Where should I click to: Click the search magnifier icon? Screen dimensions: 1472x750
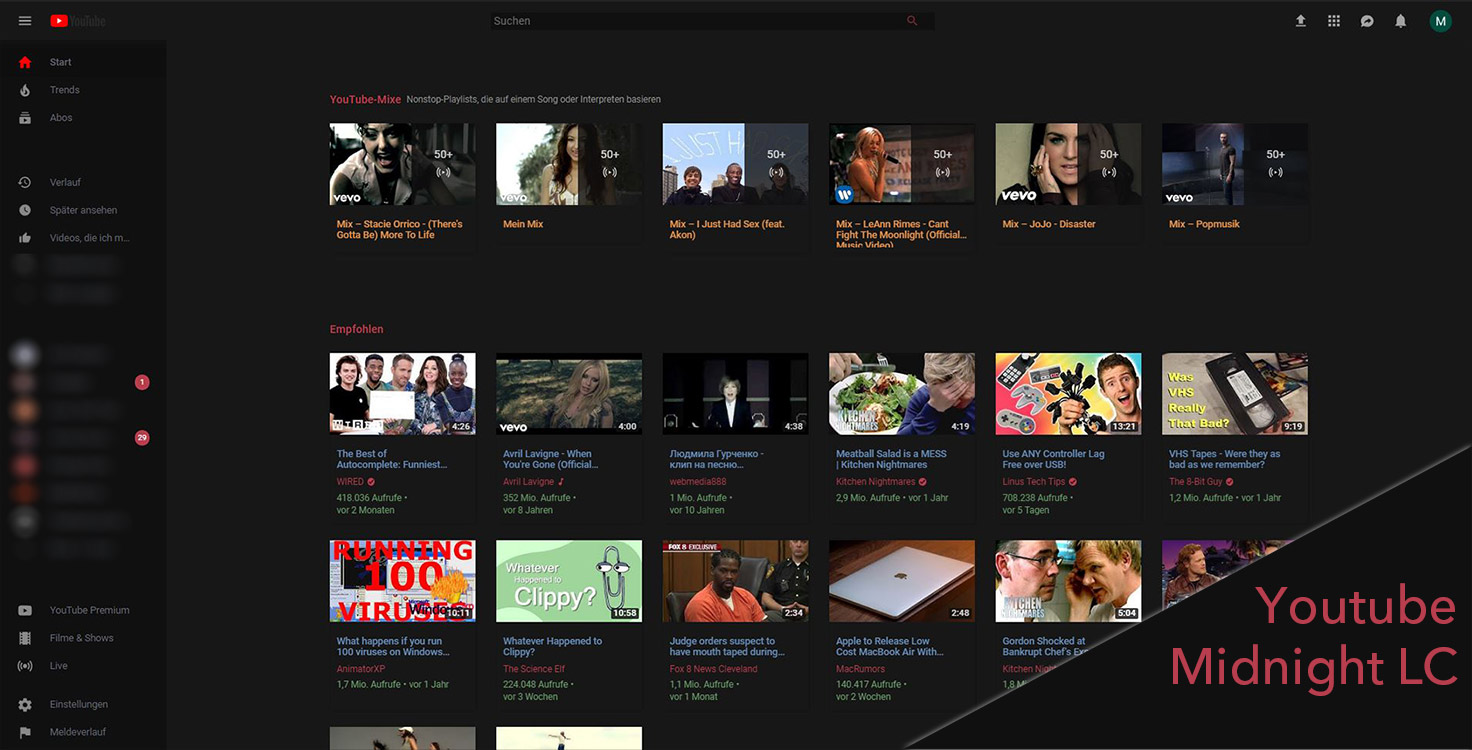912,21
